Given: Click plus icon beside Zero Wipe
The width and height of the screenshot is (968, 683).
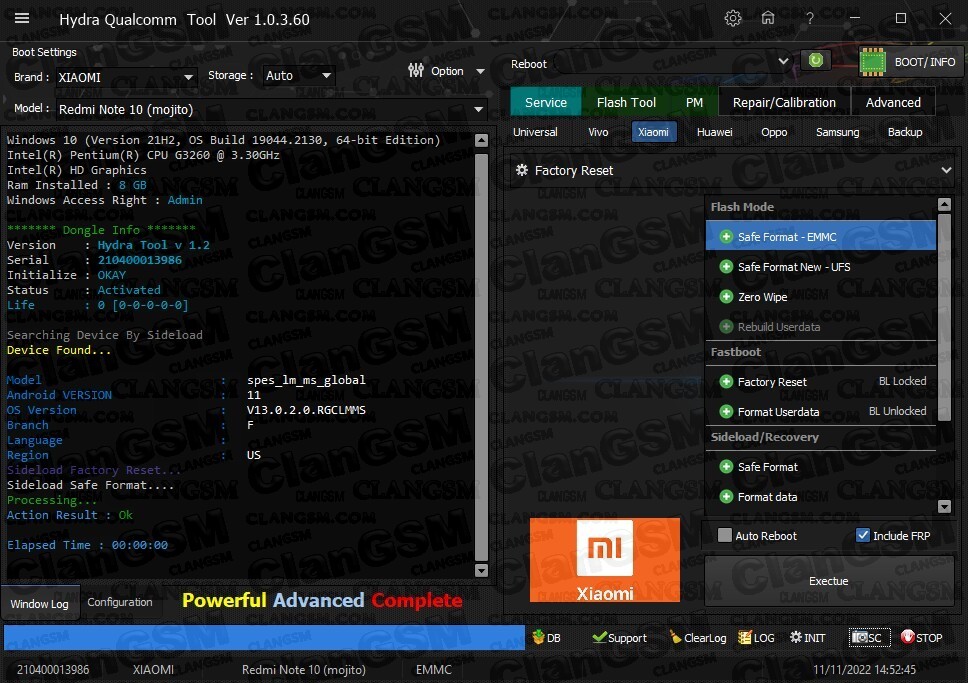Looking at the screenshot, I should tap(726, 296).
